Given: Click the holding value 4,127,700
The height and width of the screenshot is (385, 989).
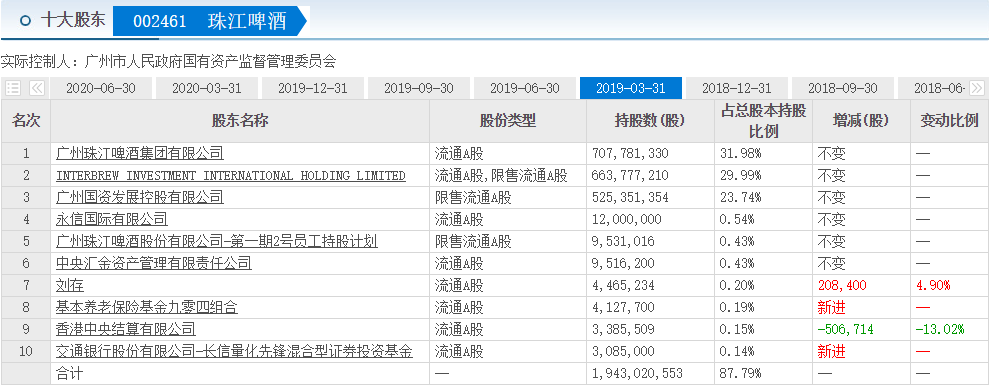Looking at the screenshot, I should click(624, 307).
